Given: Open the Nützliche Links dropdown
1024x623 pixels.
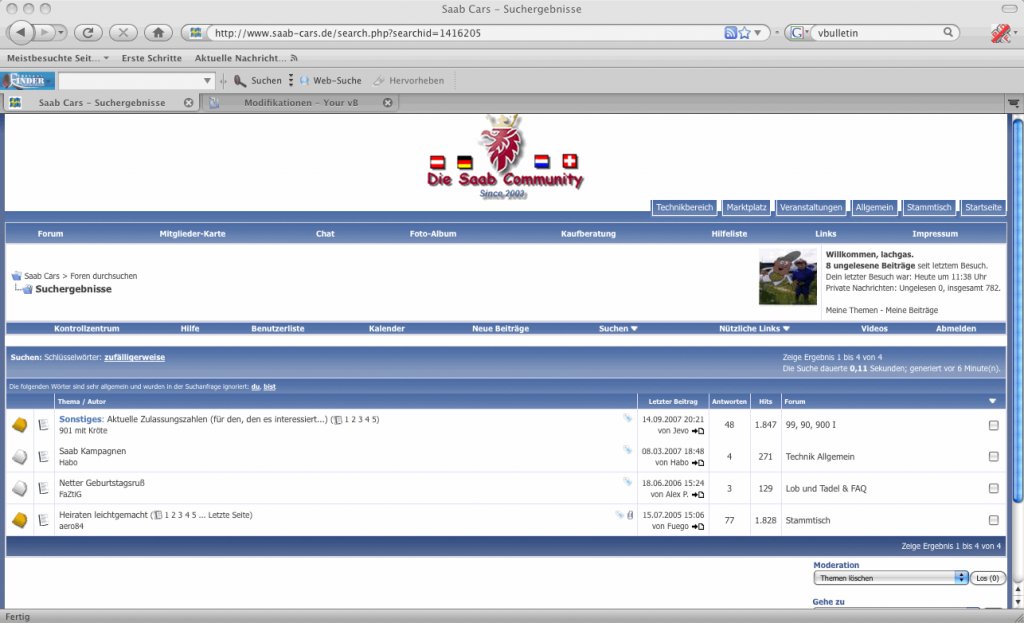Looking at the screenshot, I should coord(754,328).
